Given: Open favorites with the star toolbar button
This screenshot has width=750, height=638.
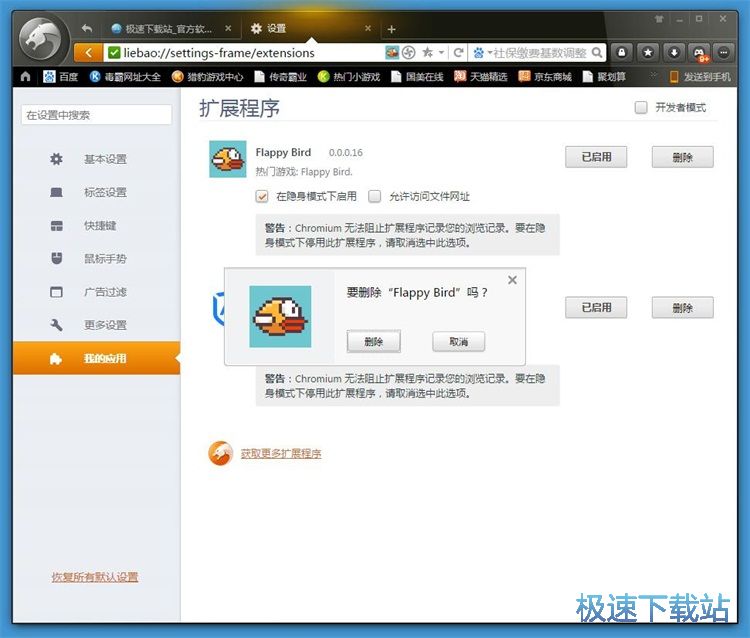Looking at the screenshot, I should (x=648, y=53).
